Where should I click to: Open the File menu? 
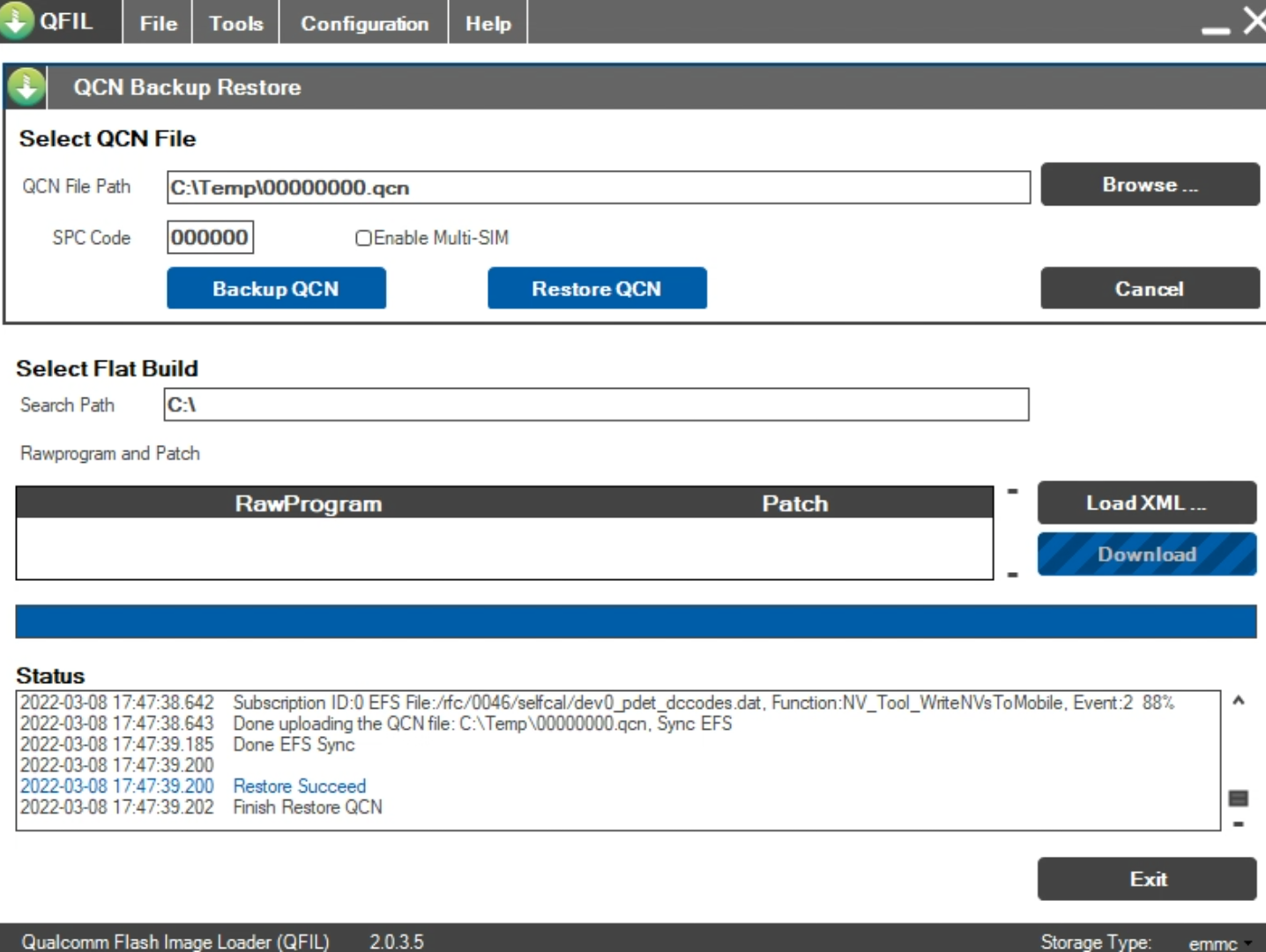point(158,23)
